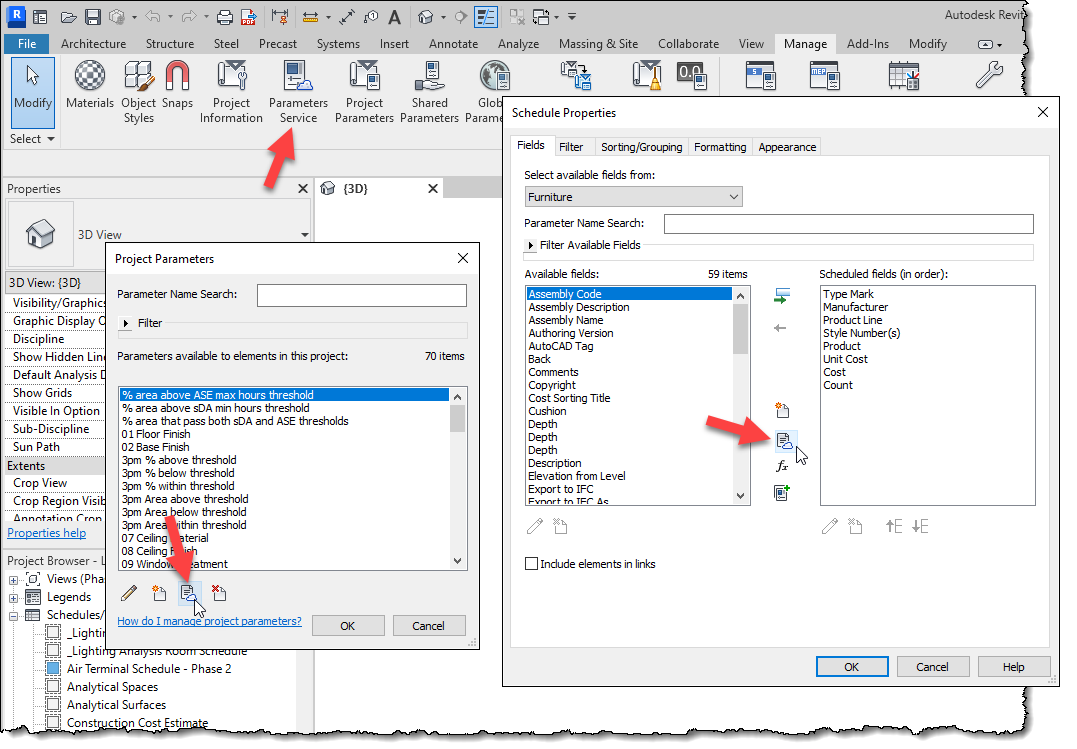Open the File menu tab
Screen dimensions: 1077x749
click(x=27, y=44)
